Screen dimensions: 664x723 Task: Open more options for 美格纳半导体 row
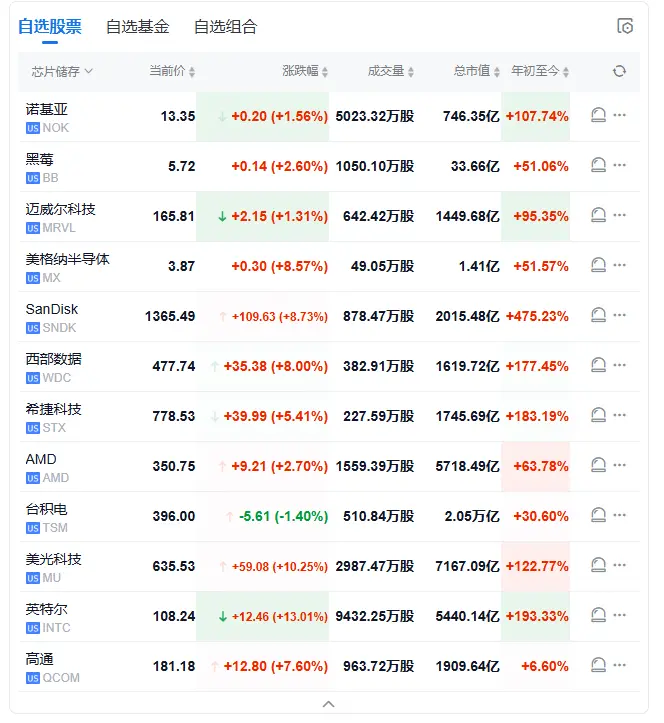pyautogui.click(x=619, y=265)
